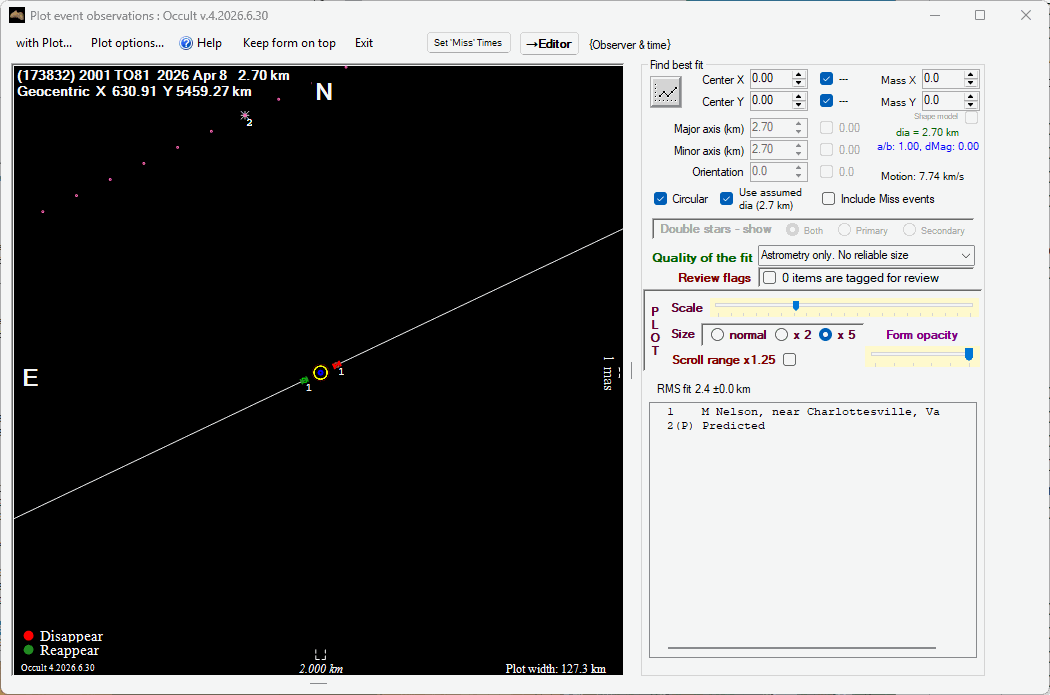The width and height of the screenshot is (1050, 695).
Task: Click the observer list horizontal scrollbar
Action: pyautogui.click(x=801, y=648)
